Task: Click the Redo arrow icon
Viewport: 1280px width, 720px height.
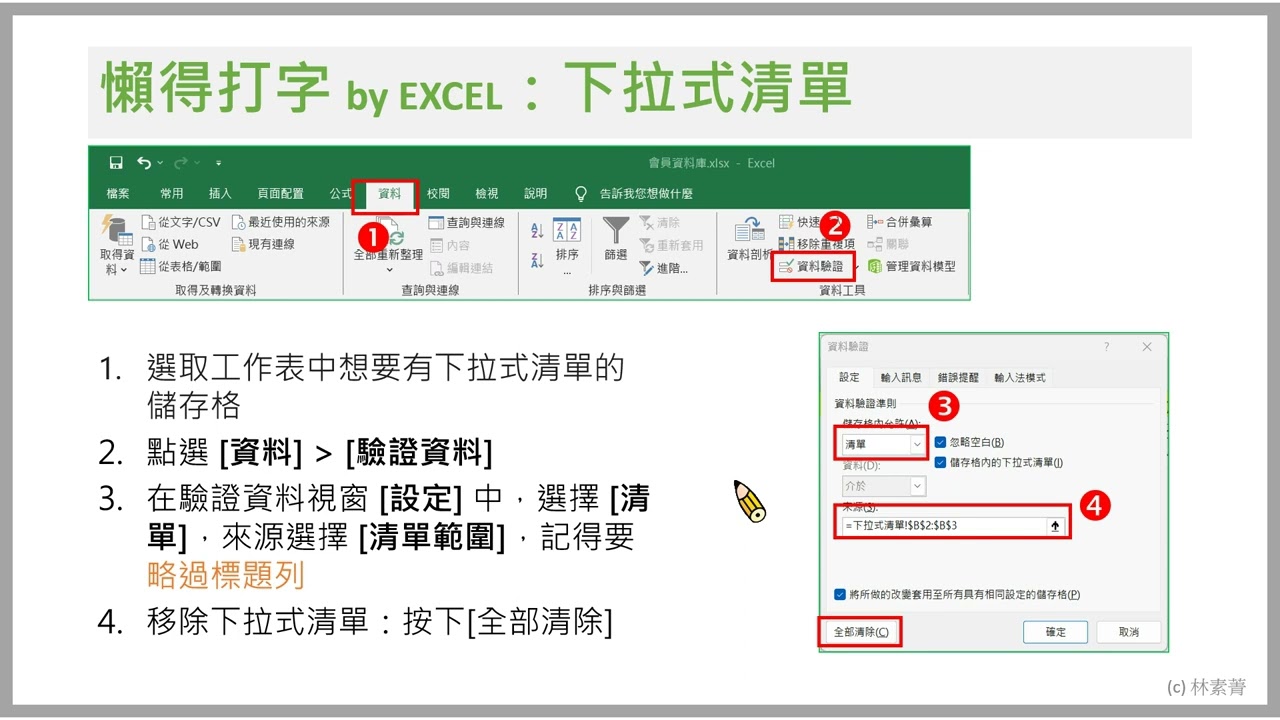Action: pos(181,163)
